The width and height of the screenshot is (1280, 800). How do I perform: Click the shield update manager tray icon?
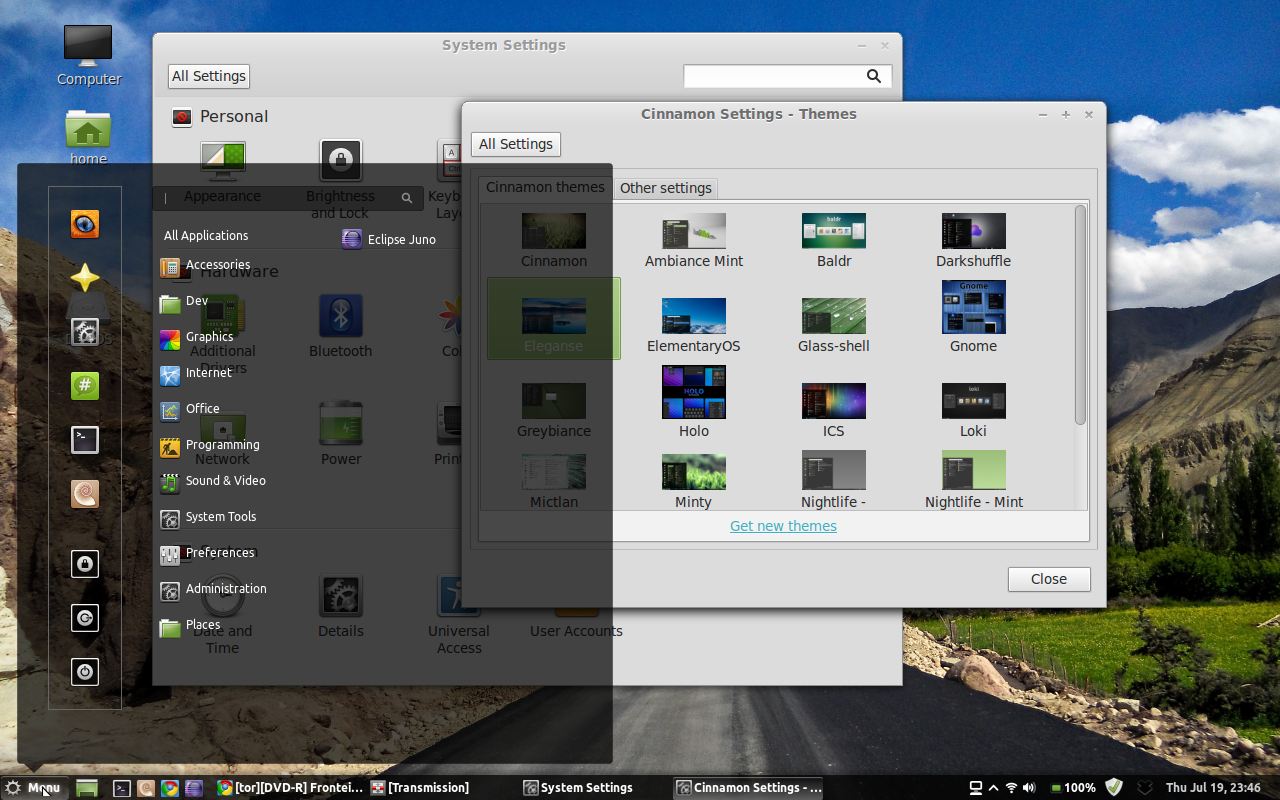(1114, 788)
